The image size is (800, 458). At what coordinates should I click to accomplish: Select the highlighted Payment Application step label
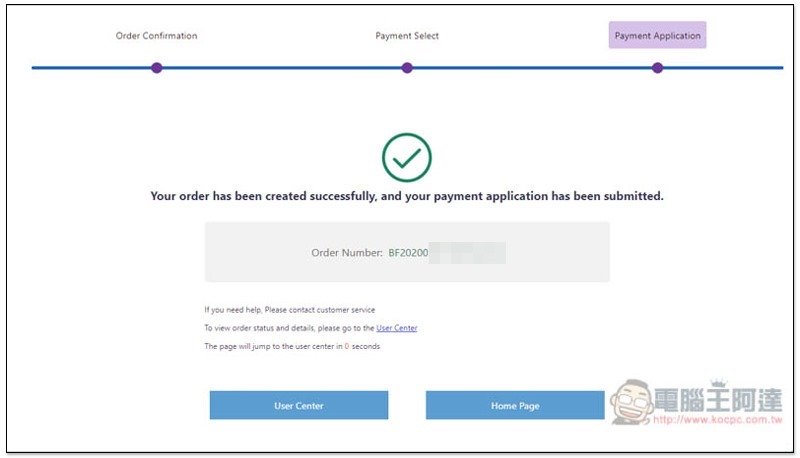(x=657, y=36)
